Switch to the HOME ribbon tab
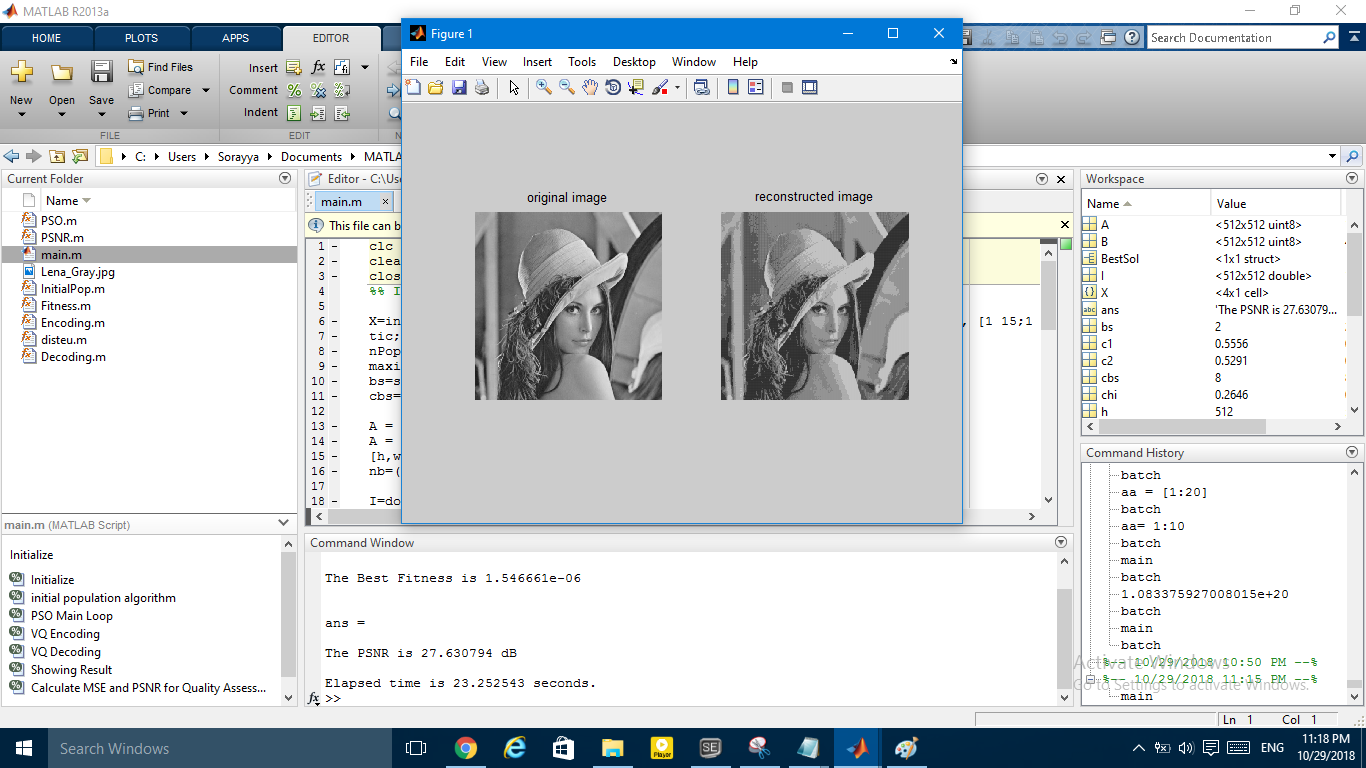This screenshot has width=1366, height=768. pos(46,38)
